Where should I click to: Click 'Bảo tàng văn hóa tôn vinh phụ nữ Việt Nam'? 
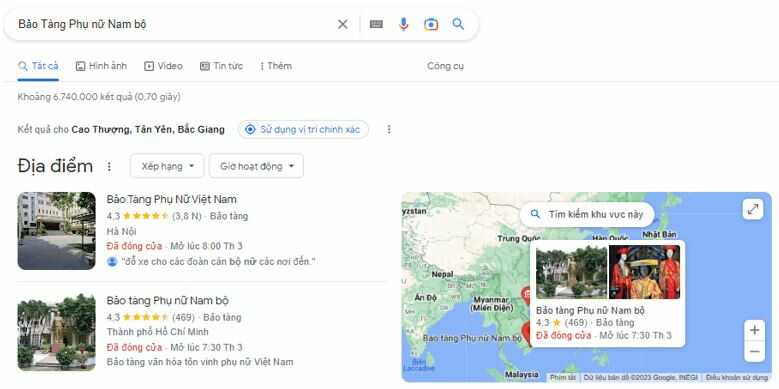[x=200, y=362]
